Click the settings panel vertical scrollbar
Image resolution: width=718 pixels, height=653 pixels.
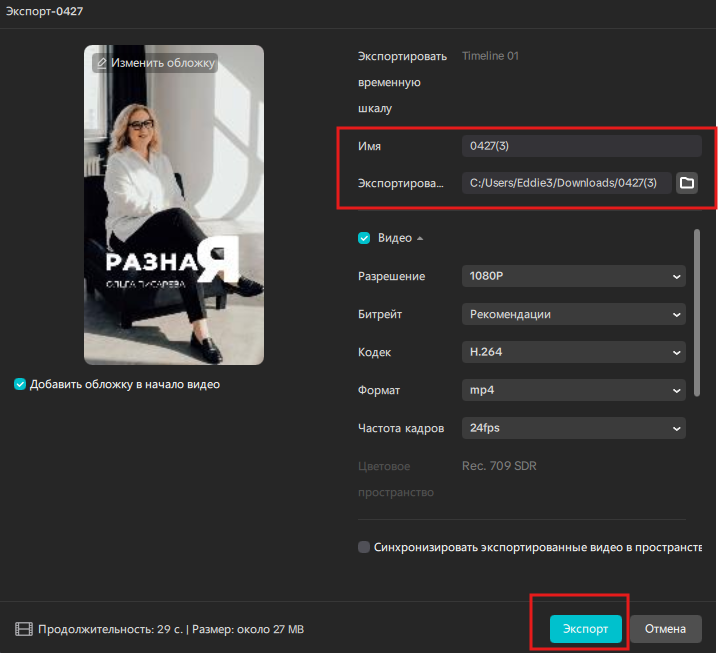697,313
